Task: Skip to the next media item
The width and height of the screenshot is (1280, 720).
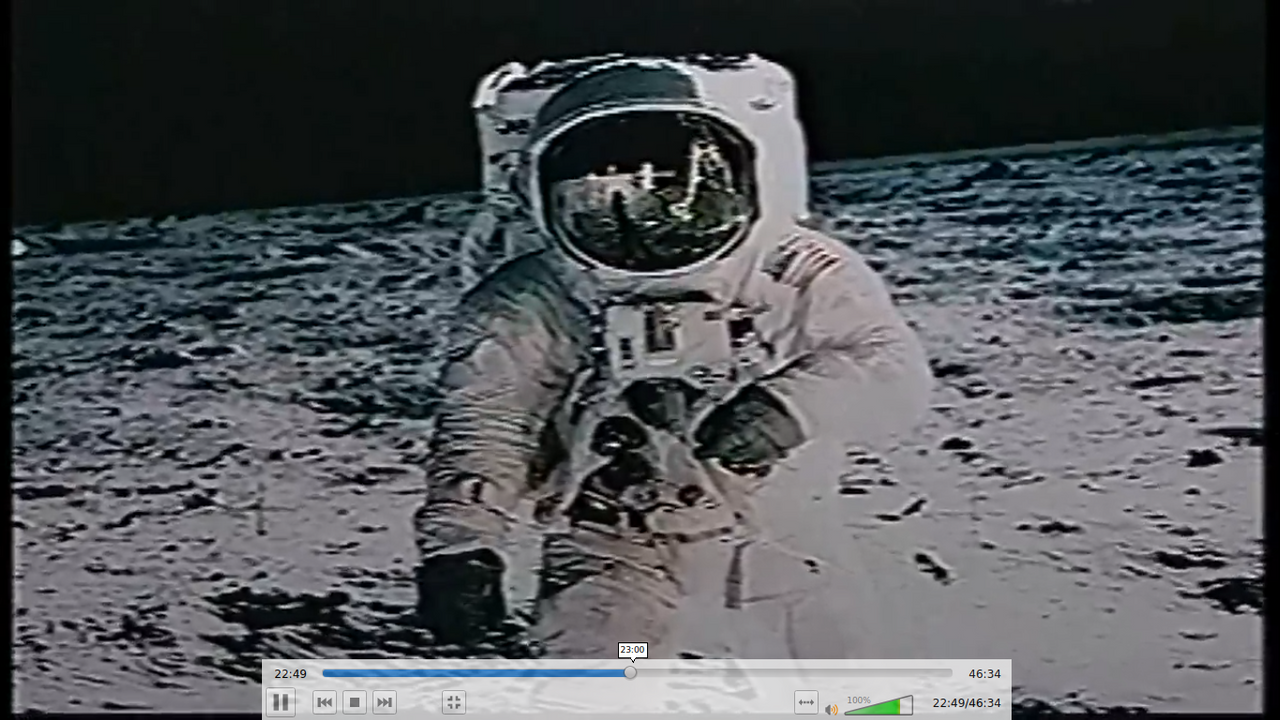Action: (x=384, y=703)
